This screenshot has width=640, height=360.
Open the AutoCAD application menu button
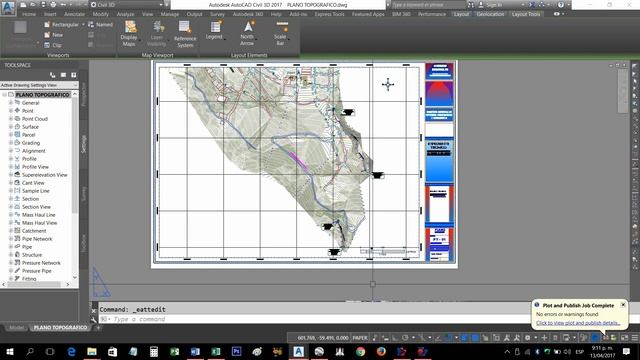pos(8,7)
